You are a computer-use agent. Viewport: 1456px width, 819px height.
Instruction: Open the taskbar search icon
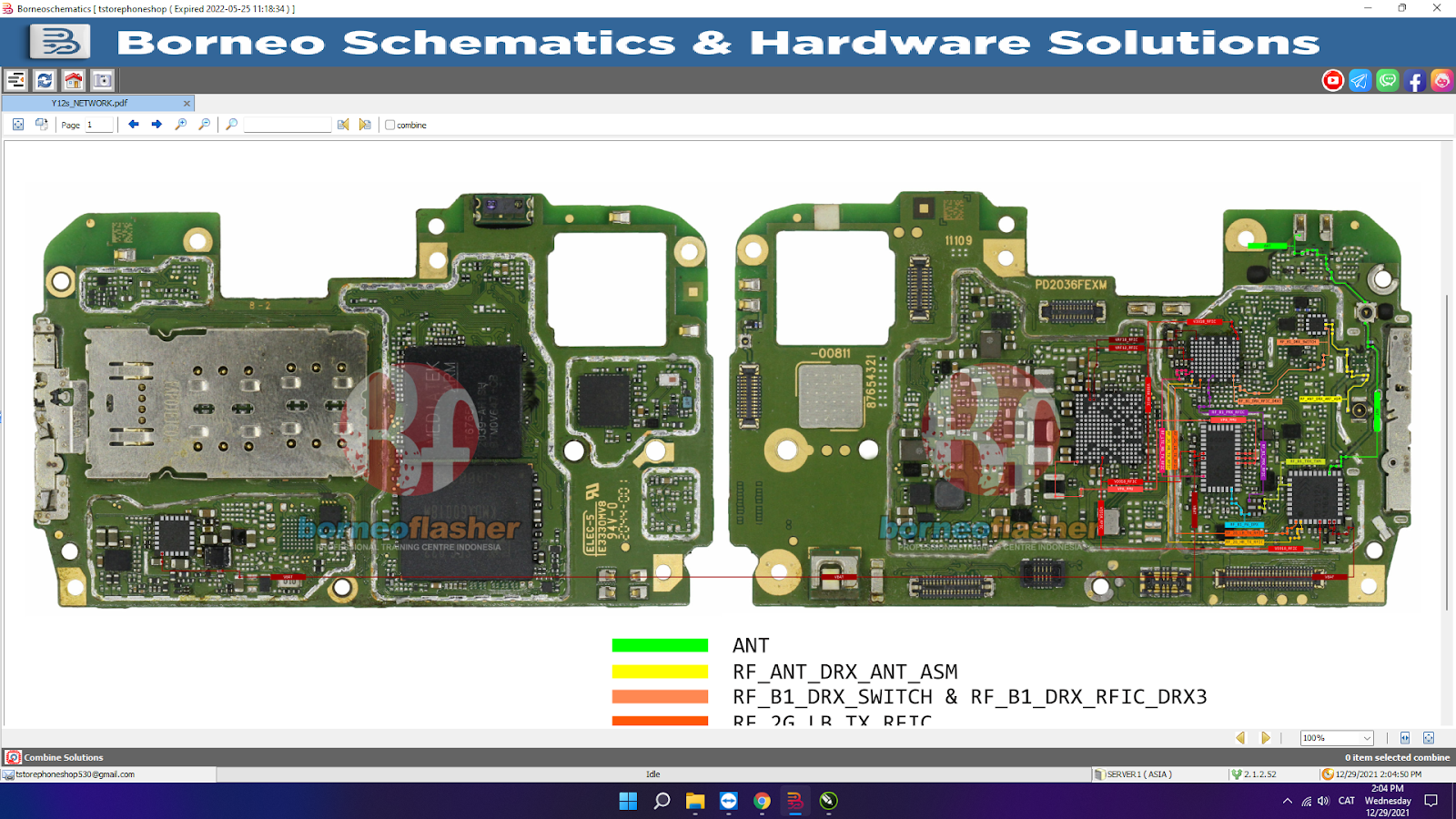[662, 801]
